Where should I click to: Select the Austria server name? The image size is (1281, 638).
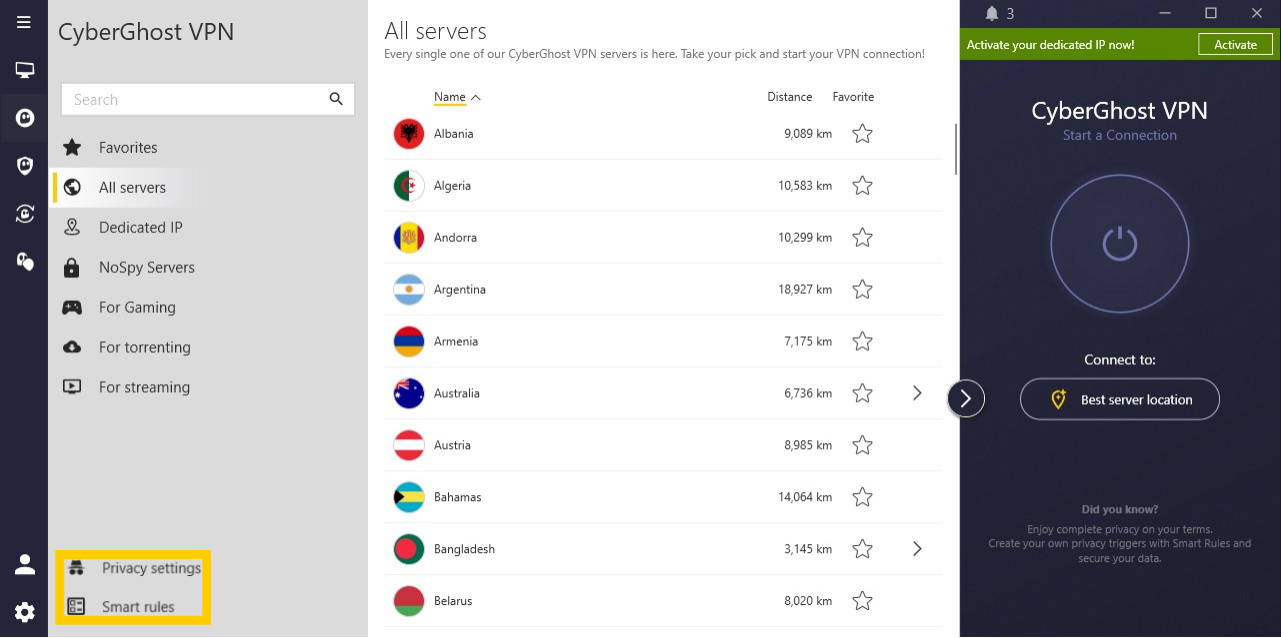[452, 445]
